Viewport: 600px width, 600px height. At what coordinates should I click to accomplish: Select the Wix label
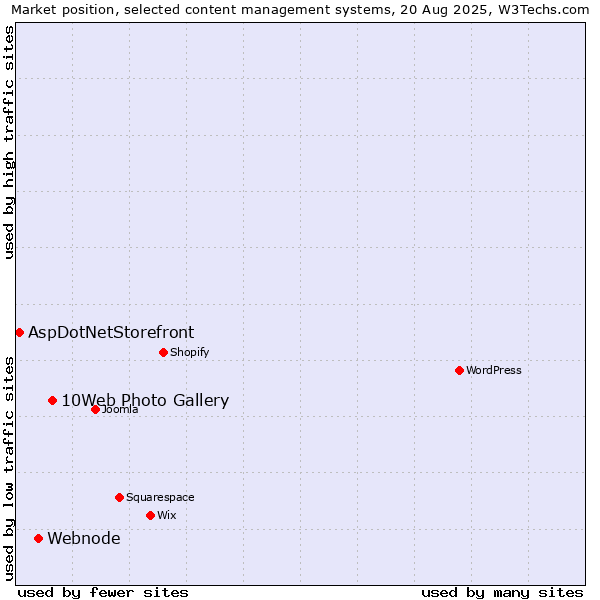click(167, 515)
